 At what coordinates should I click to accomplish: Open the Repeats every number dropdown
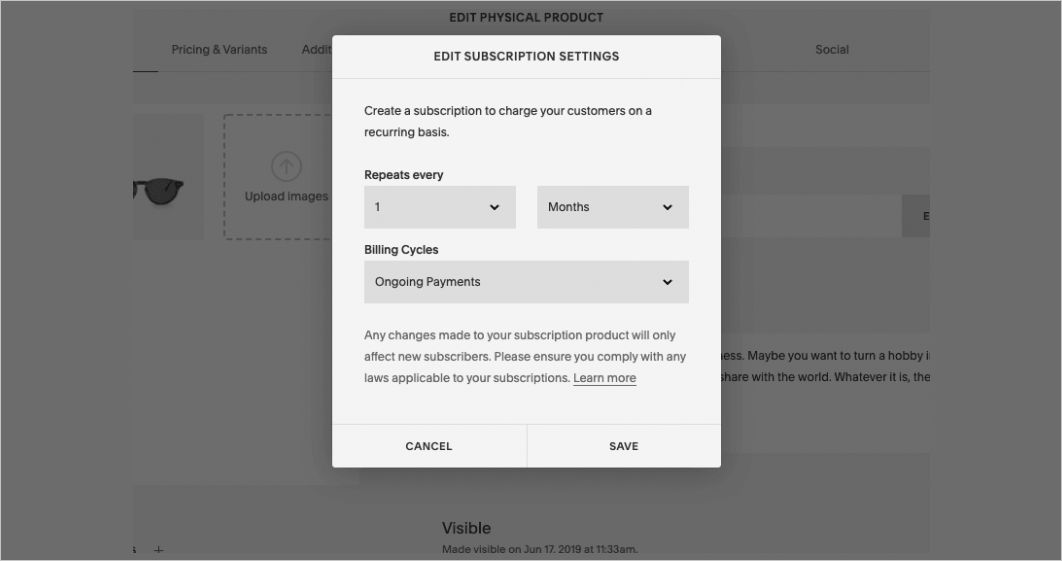[x=440, y=207]
